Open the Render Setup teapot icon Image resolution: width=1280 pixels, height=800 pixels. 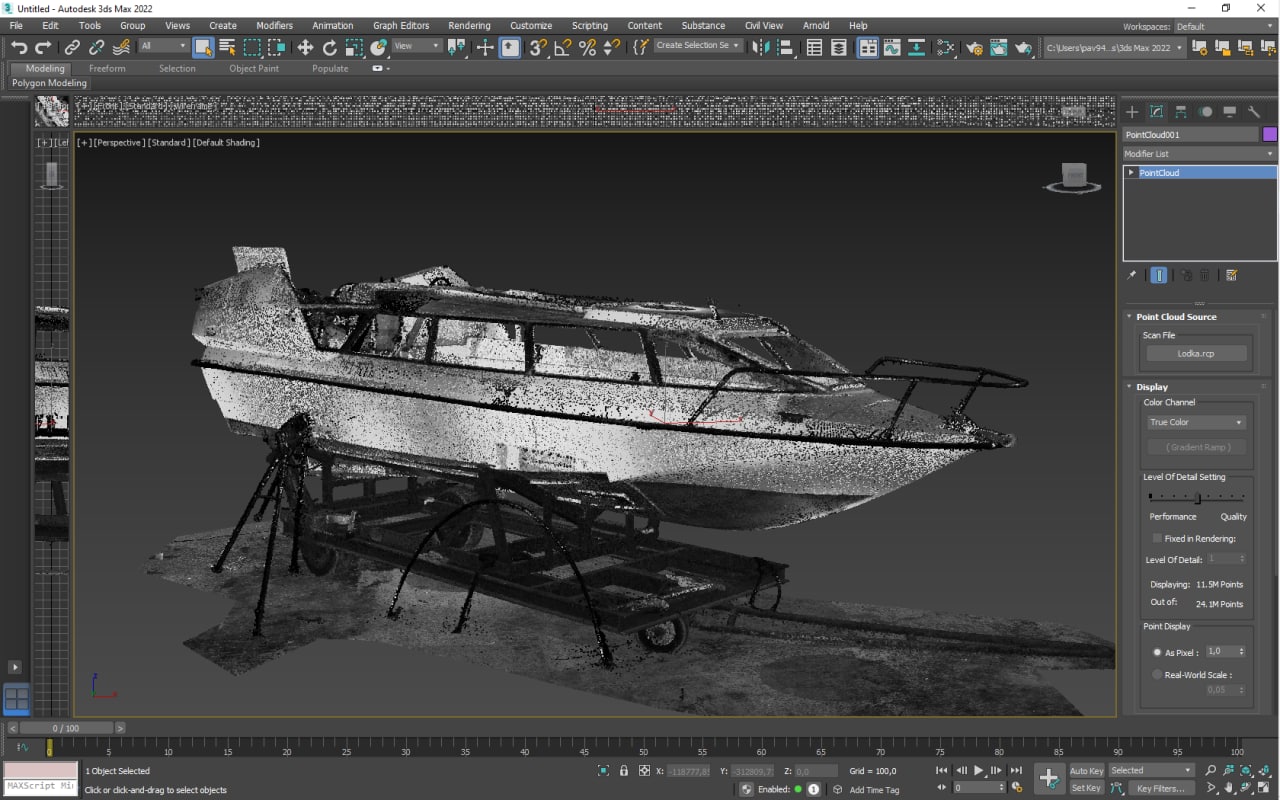(x=973, y=47)
